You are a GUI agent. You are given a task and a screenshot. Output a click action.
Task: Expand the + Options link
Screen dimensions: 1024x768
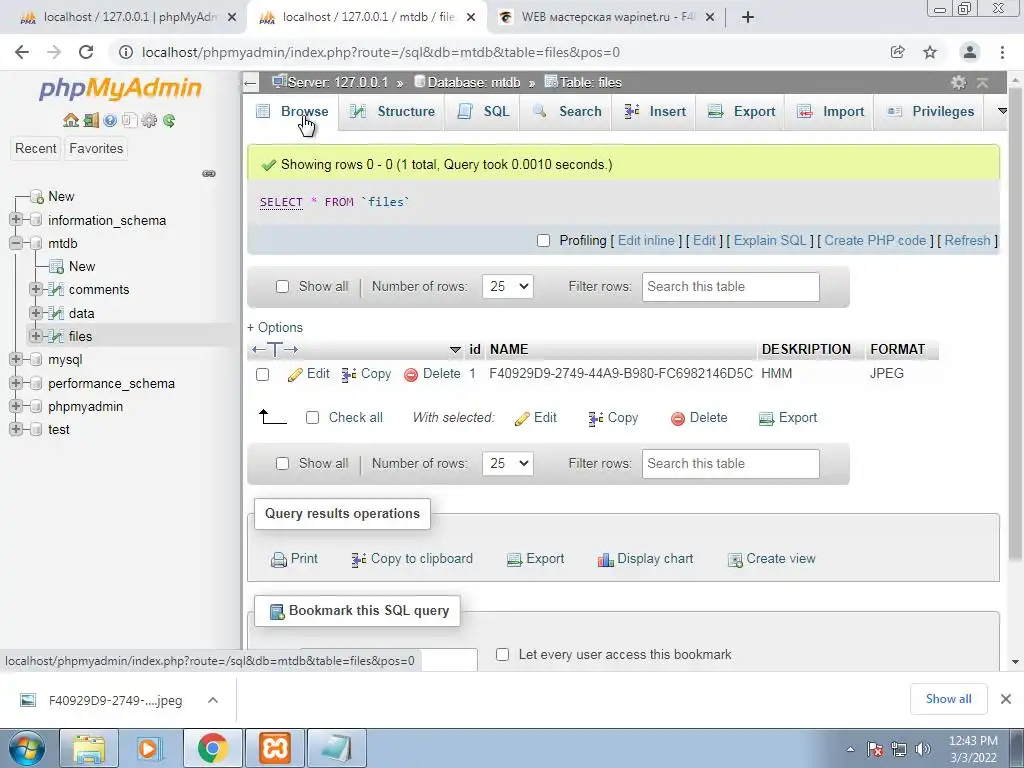(x=275, y=327)
